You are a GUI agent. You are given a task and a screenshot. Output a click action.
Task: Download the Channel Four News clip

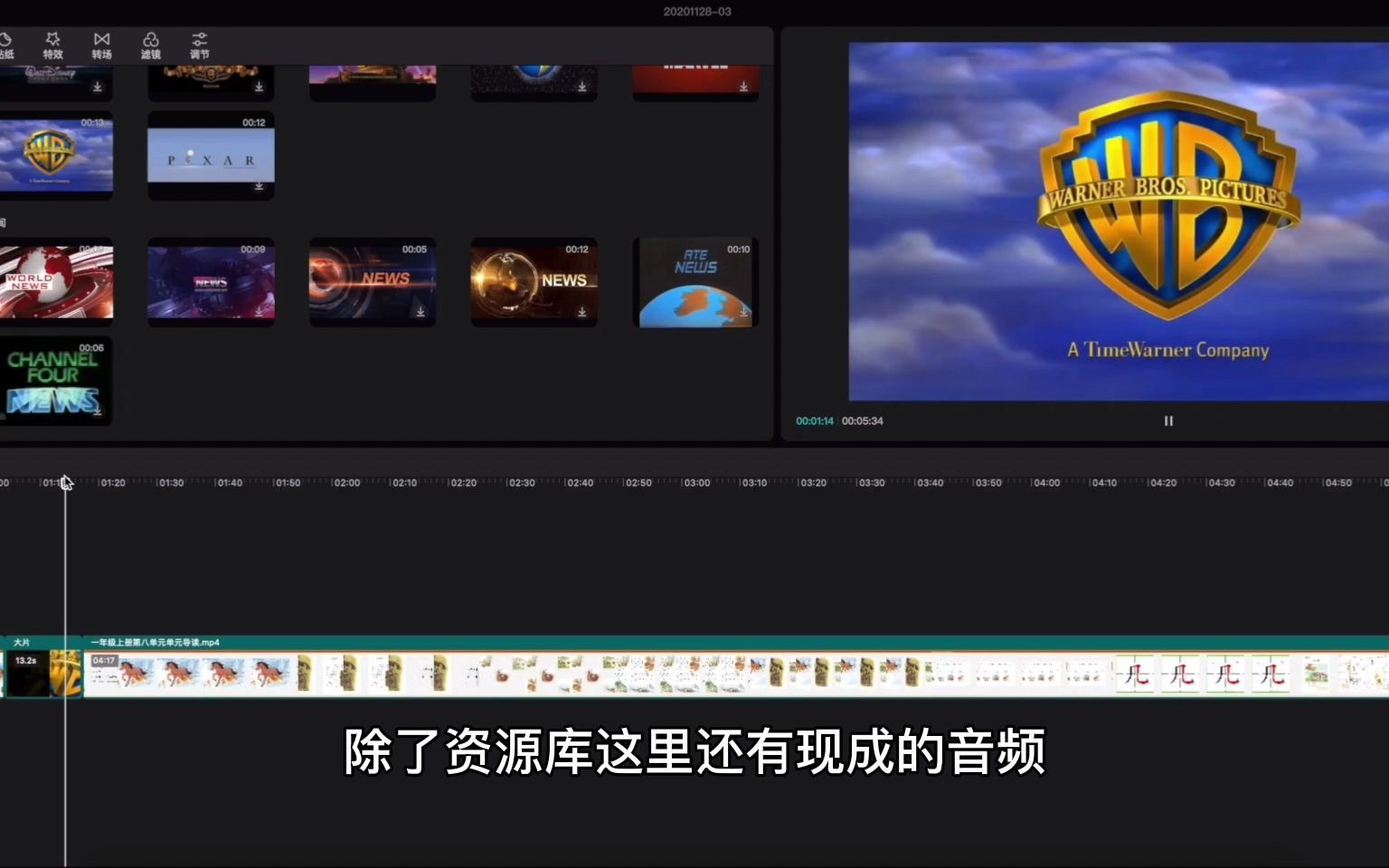98,410
